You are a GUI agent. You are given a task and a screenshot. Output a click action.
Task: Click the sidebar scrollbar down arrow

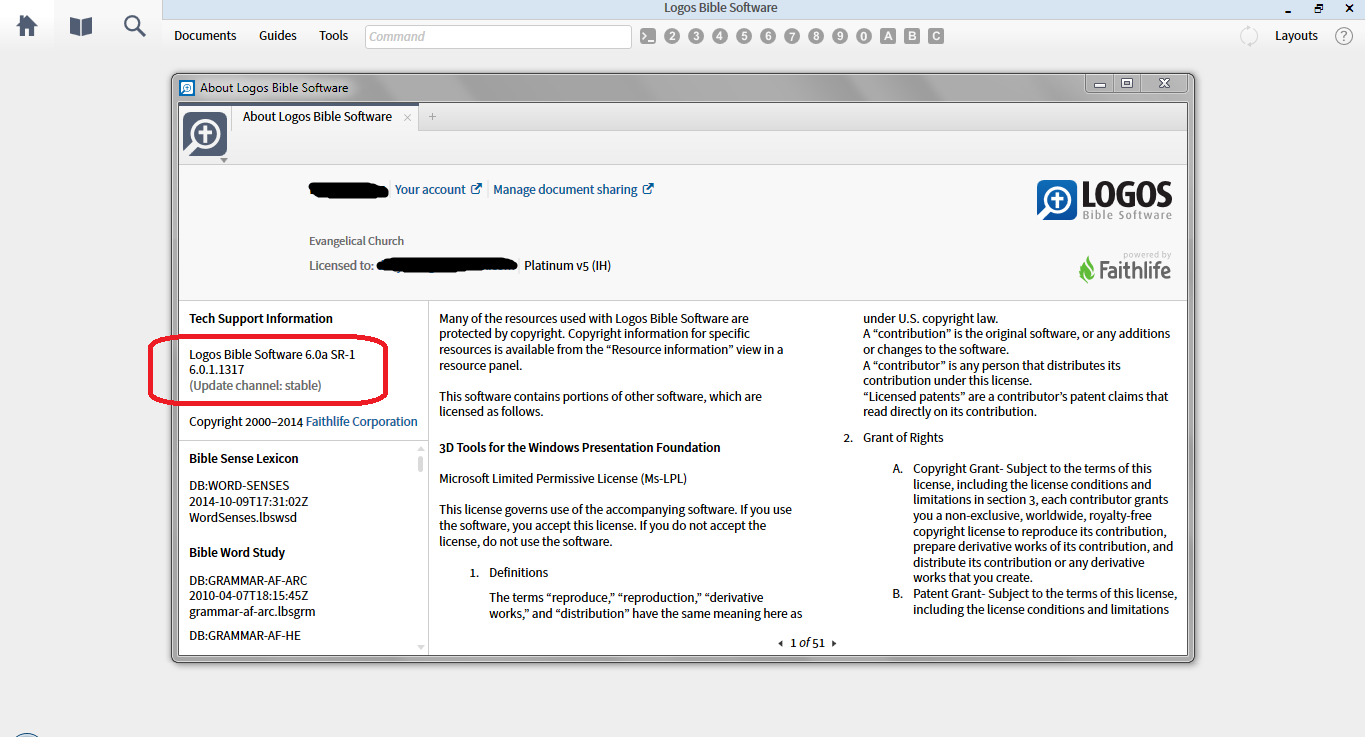tap(421, 647)
